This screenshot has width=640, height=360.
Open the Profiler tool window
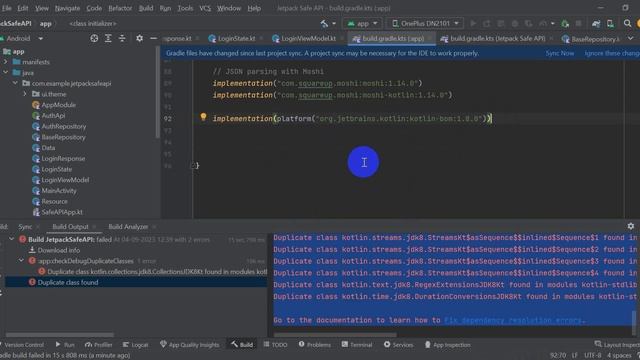coord(98,345)
